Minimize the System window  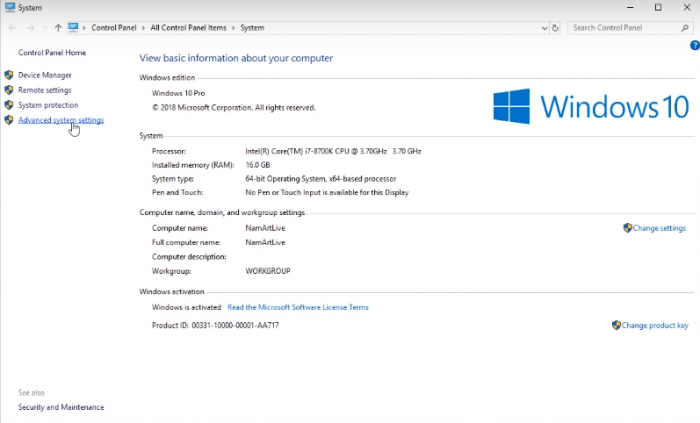pyautogui.click(x=630, y=7)
